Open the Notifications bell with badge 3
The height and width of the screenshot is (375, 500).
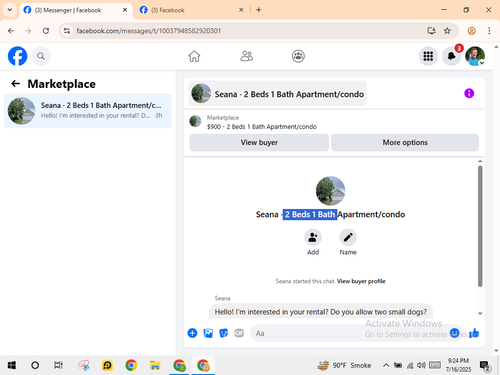(452, 56)
